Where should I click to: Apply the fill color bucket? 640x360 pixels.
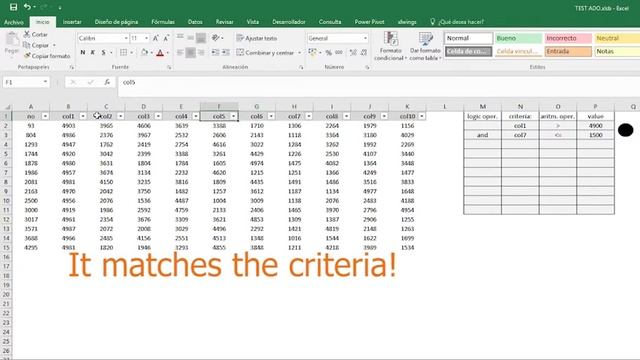click(144, 52)
